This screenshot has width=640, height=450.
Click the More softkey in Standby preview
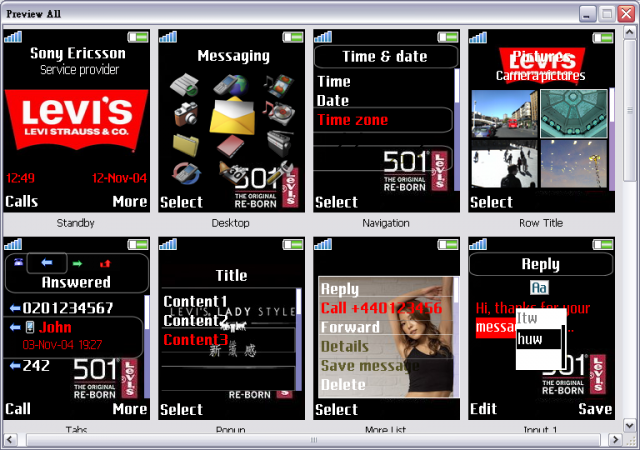tap(130, 201)
